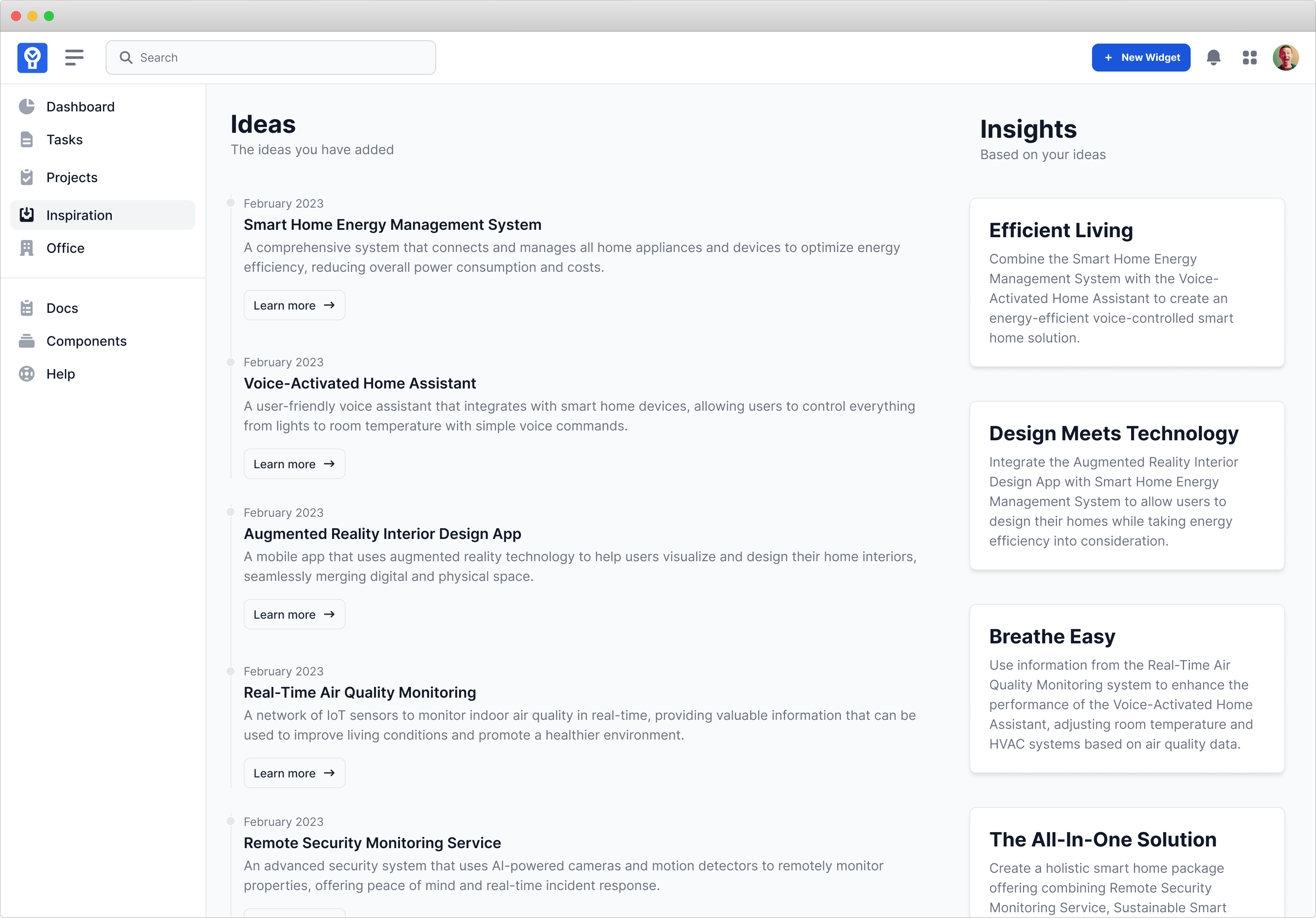Click the blue lightbulb app logo
This screenshot has height=918, width=1316.
[32, 57]
